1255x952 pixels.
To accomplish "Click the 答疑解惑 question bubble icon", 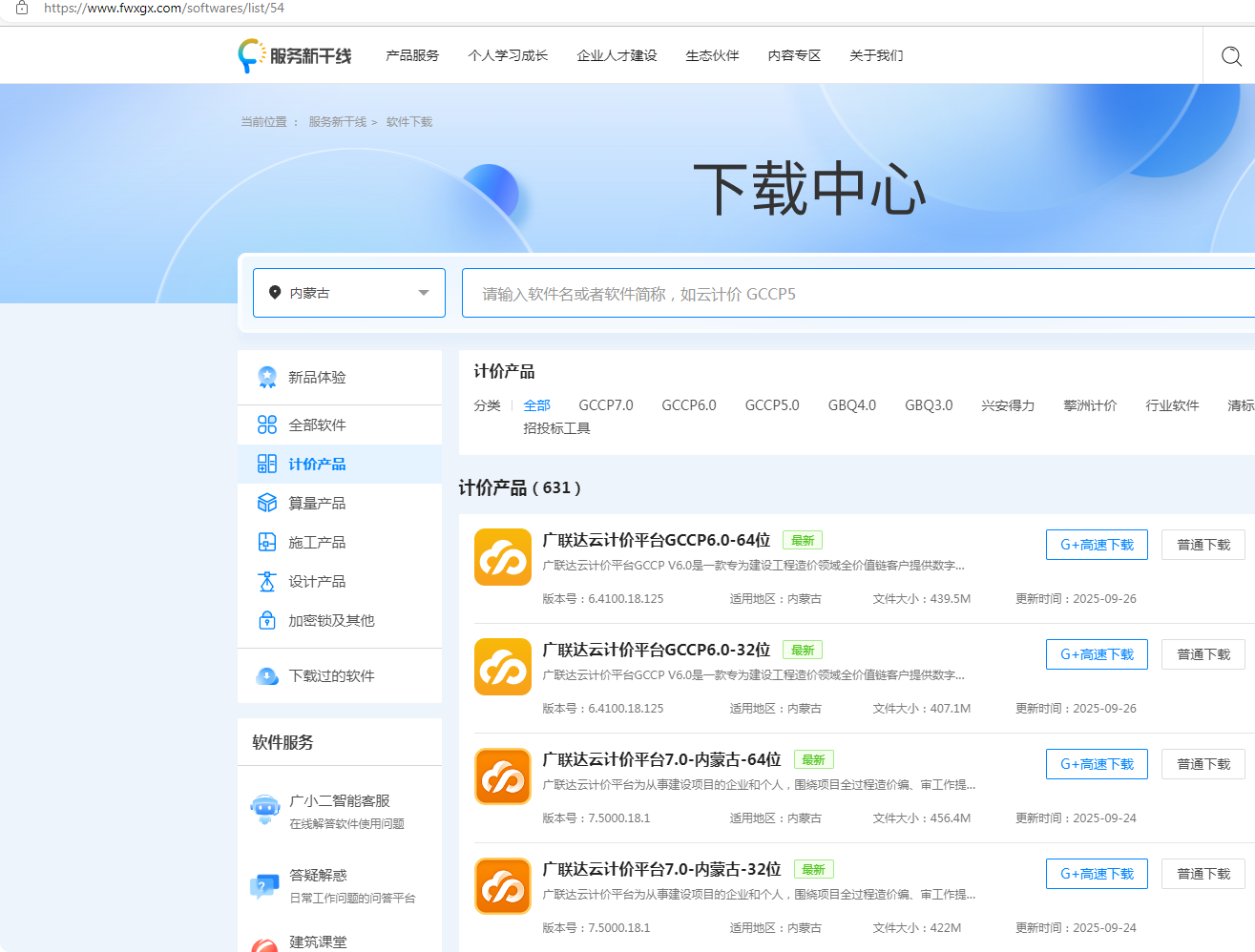I will [263, 886].
